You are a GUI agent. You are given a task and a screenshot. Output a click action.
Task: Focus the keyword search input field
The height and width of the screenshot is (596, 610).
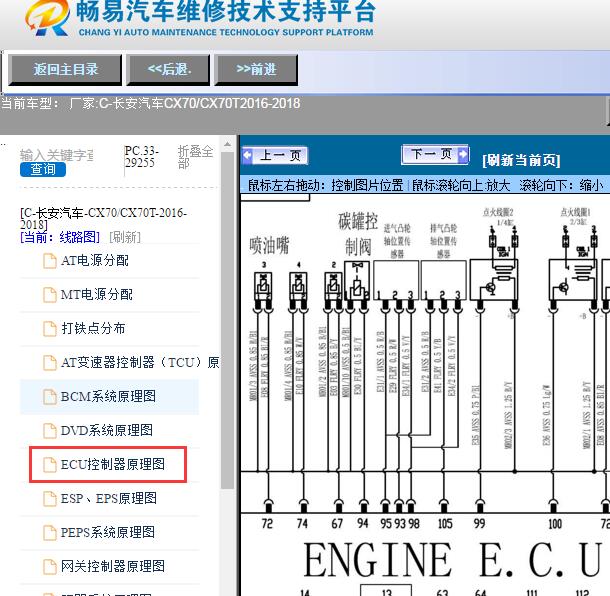click(x=57, y=155)
